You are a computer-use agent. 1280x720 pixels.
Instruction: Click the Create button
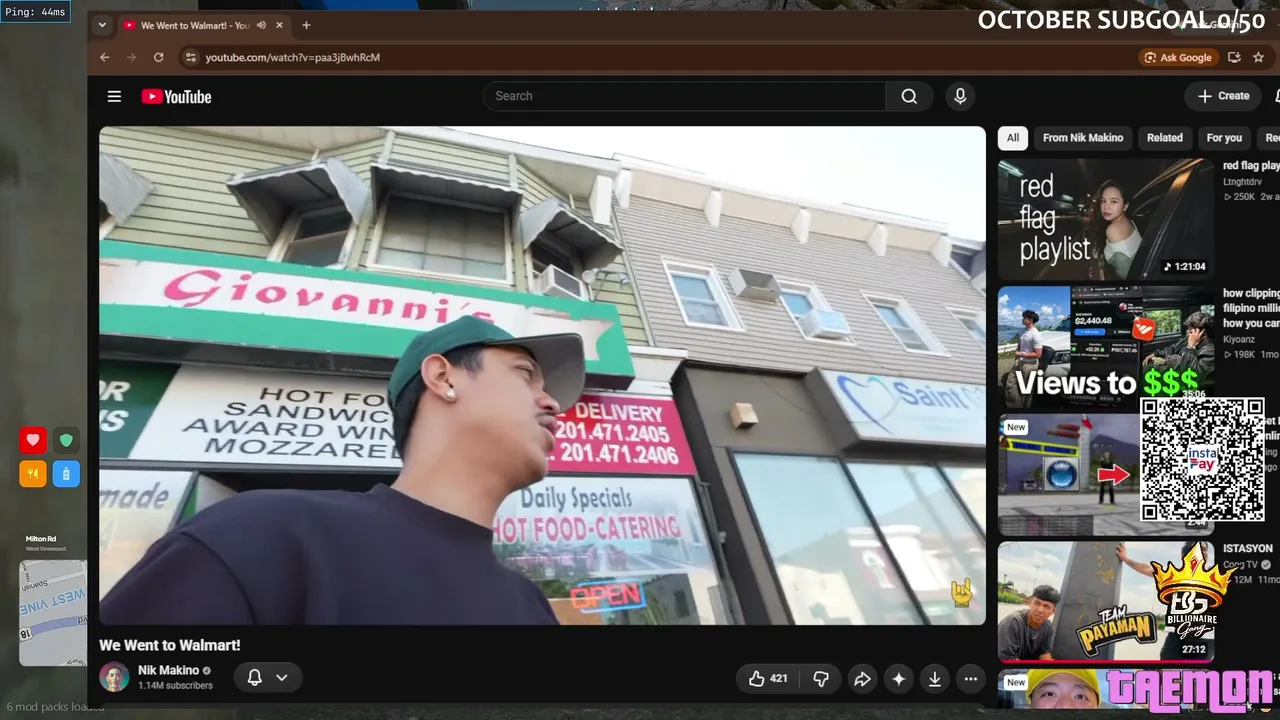click(x=1223, y=96)
